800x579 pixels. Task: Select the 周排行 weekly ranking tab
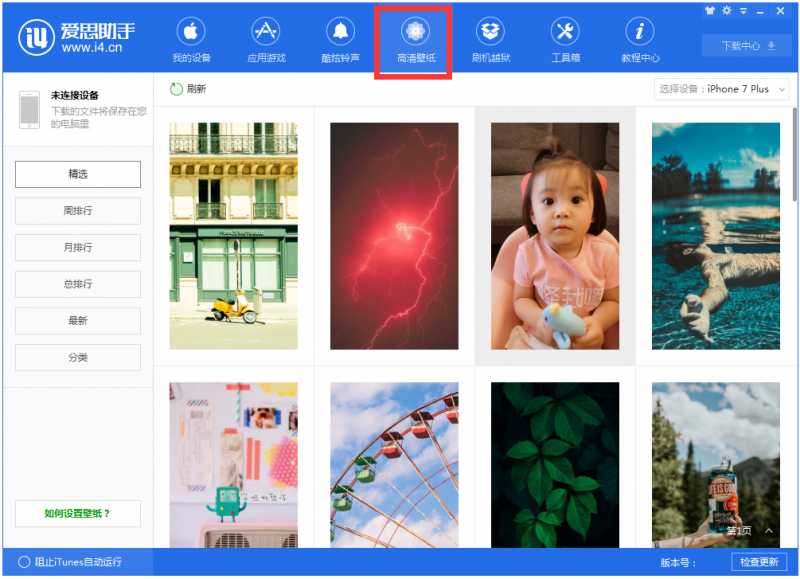point(78,211)
